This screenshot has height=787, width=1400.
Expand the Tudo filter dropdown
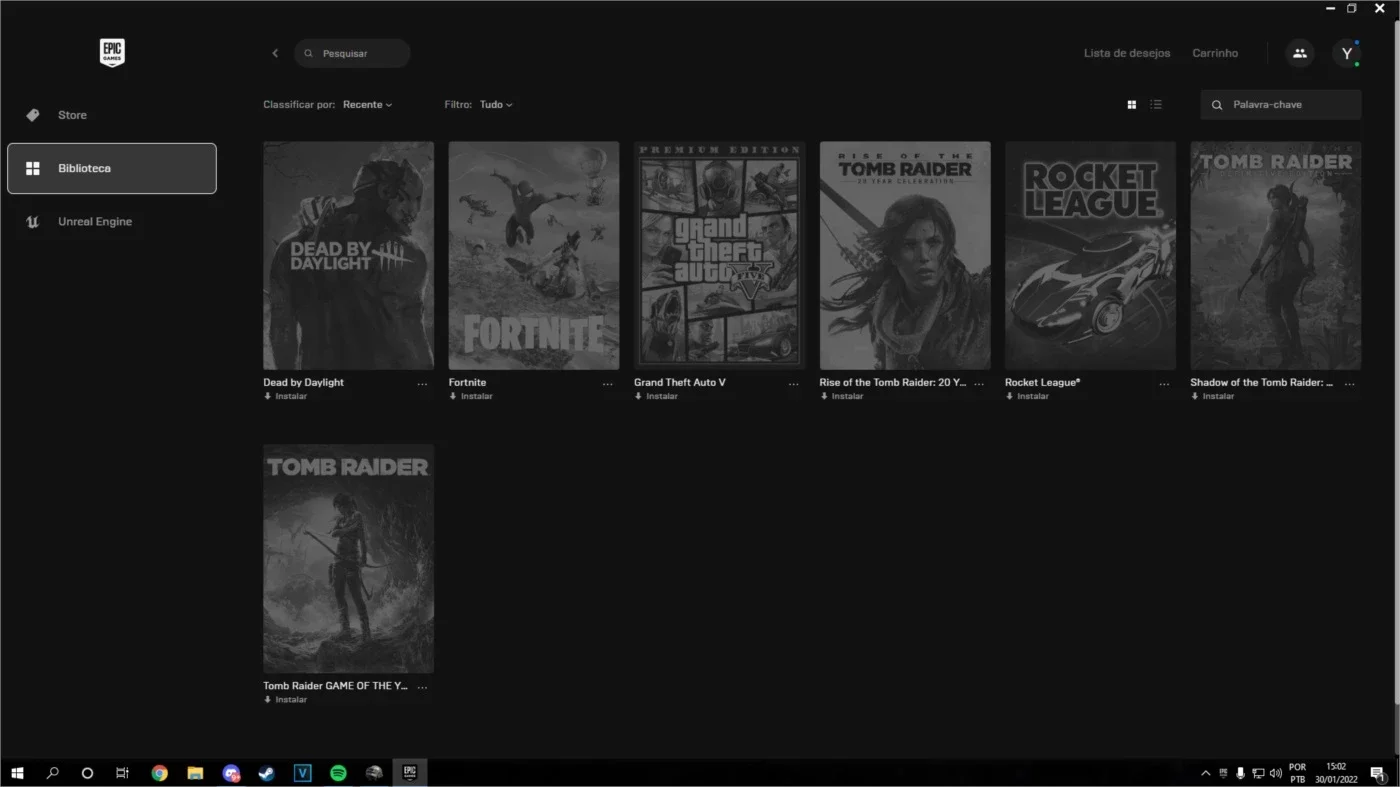[x=495, y=104]
